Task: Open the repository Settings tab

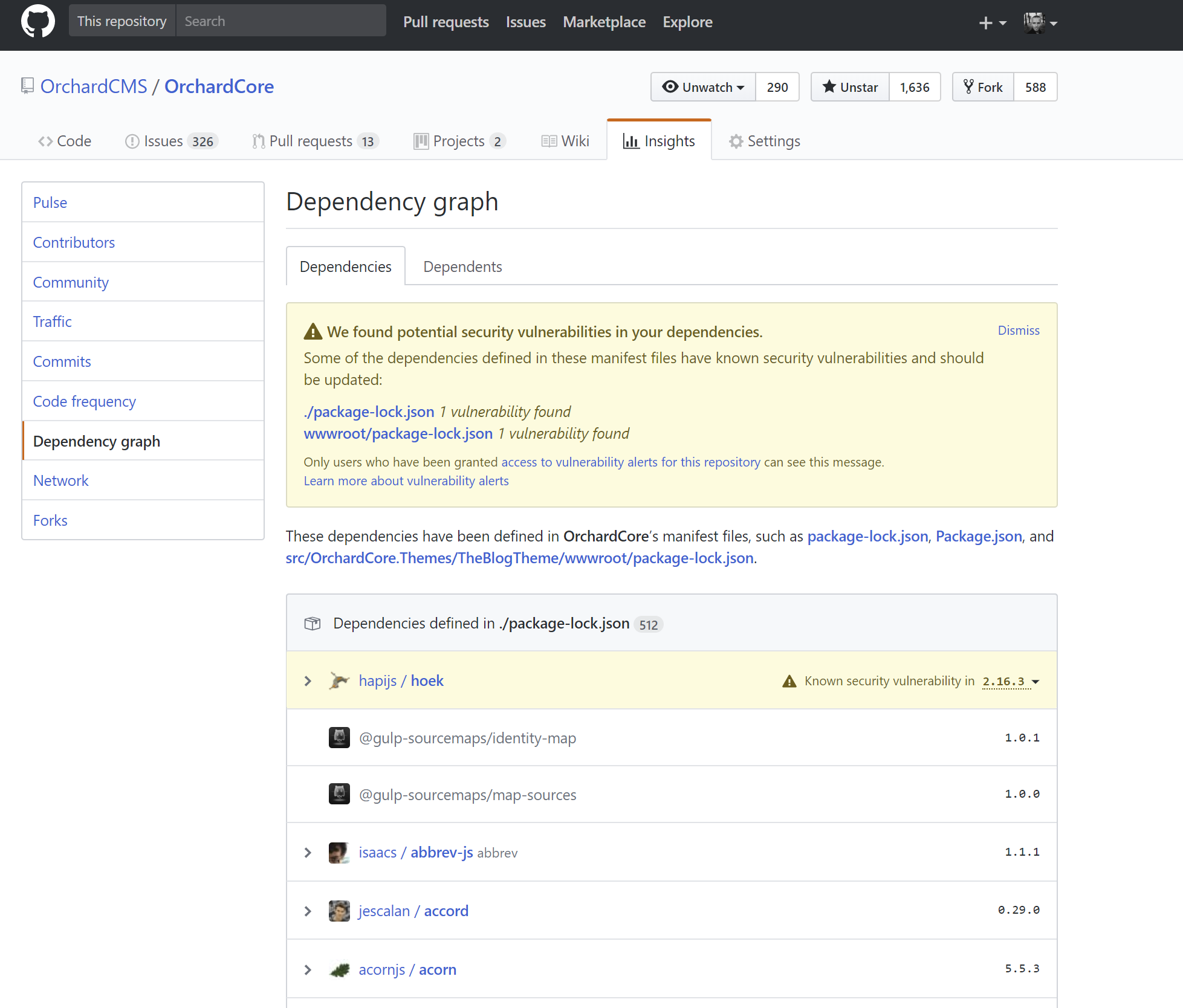Action: point(765,141)
